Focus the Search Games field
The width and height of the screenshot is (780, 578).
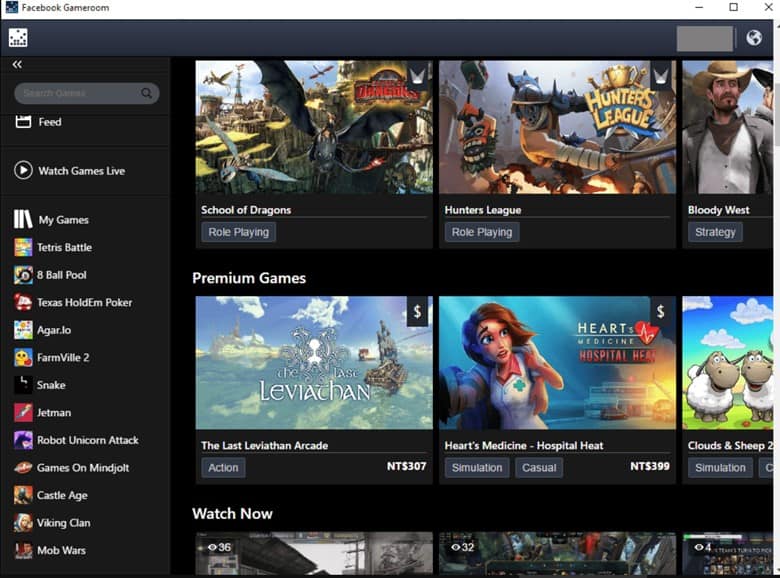(x=87, y=93)
